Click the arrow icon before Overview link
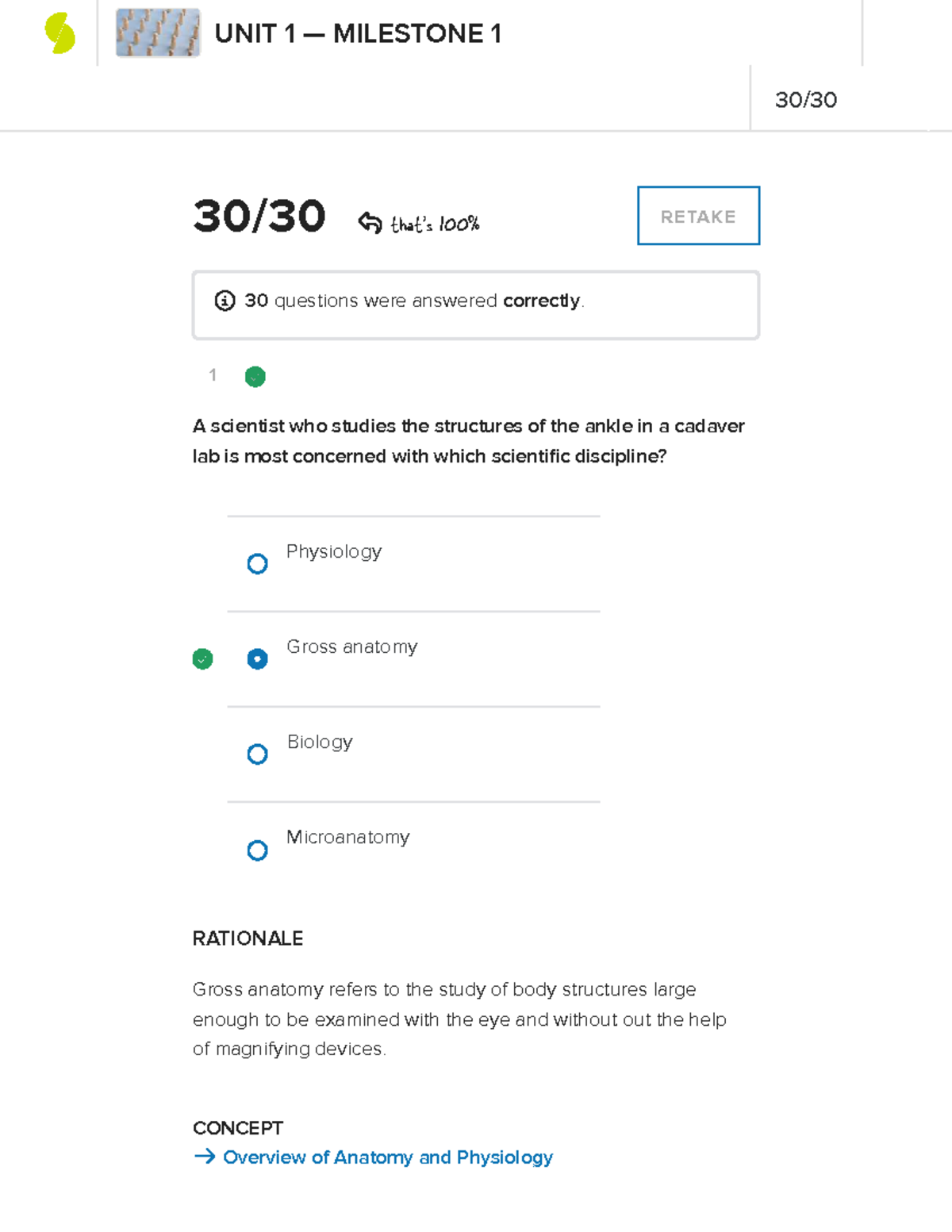The image size is (952, 1232). point(205,1157)
